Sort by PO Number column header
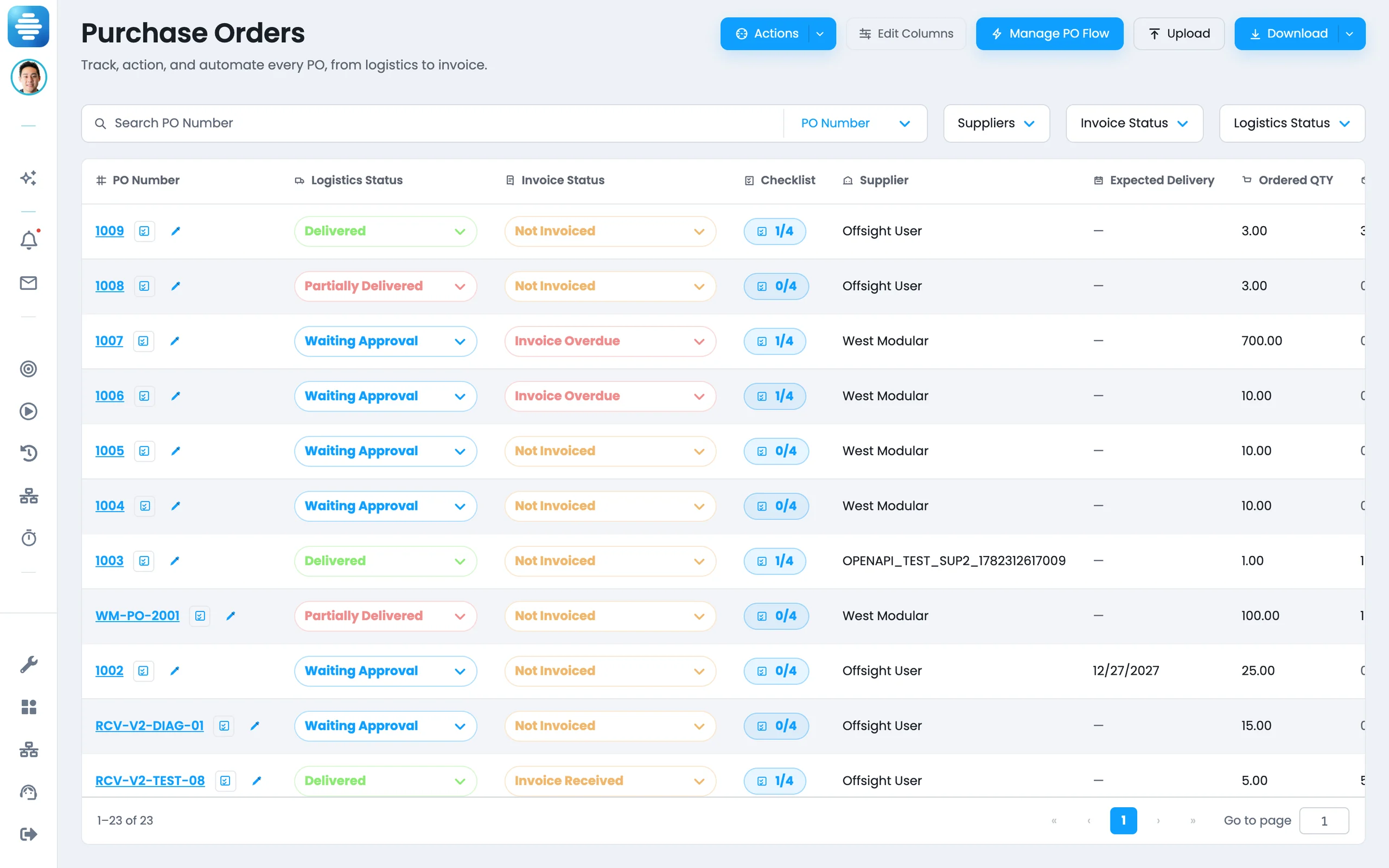The image size is (1389, 868). (x=138, y=180)
